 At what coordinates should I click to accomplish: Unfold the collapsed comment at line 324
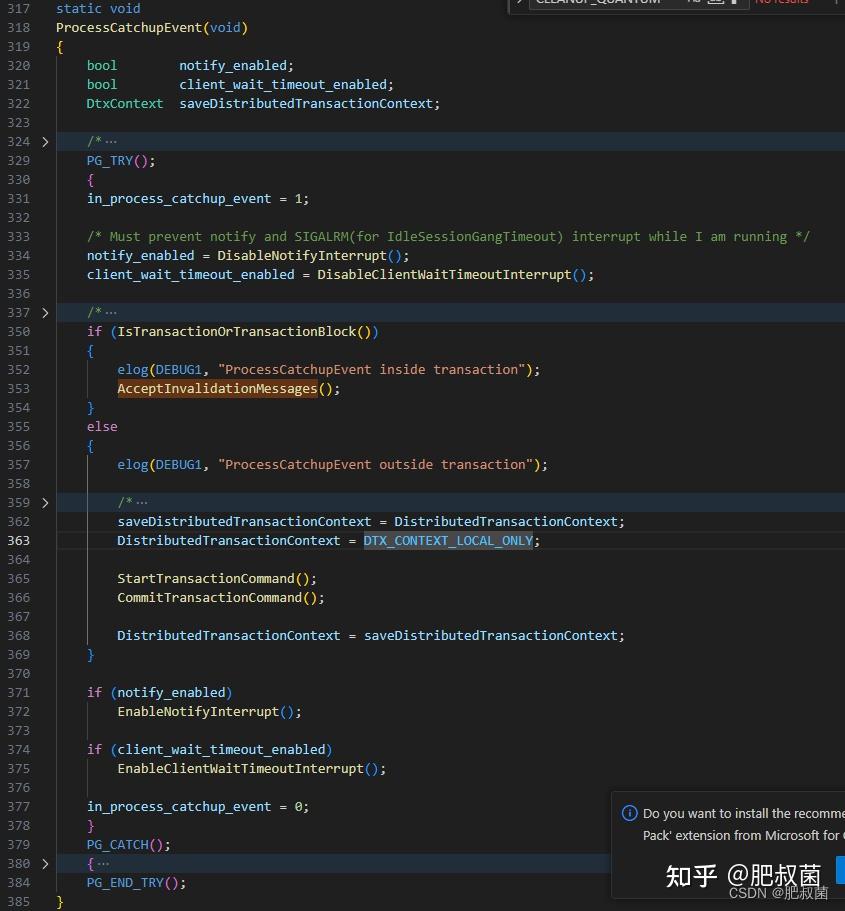[45, 141]
